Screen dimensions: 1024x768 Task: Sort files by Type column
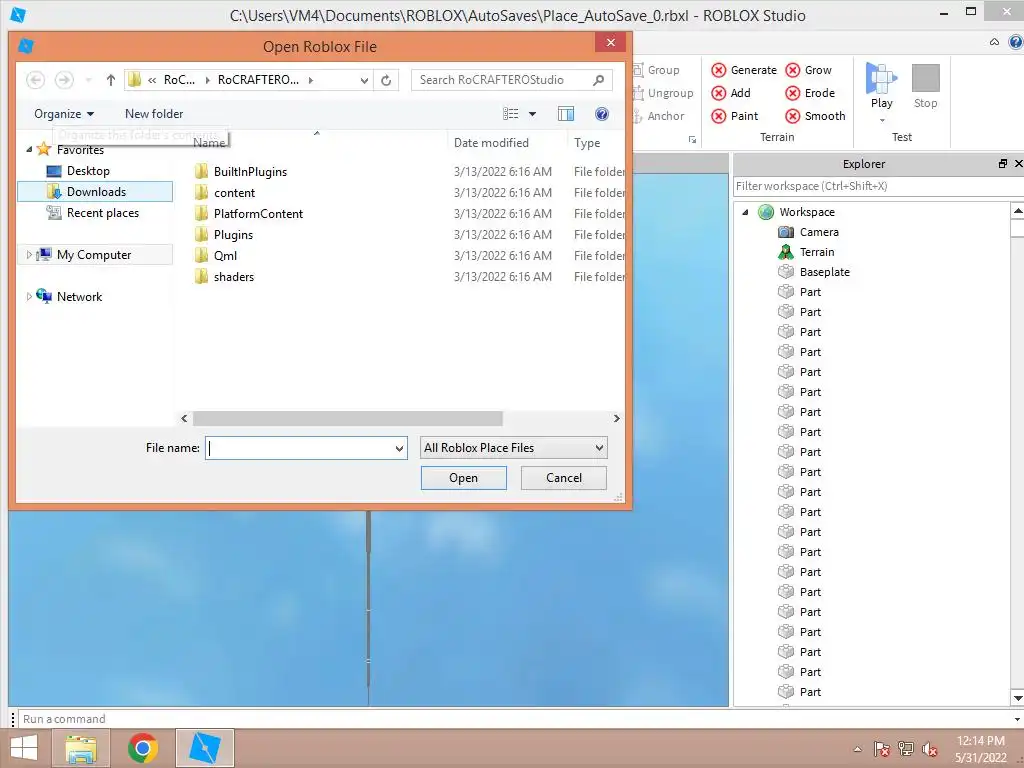pyautogui.click(x=587, y=142)
